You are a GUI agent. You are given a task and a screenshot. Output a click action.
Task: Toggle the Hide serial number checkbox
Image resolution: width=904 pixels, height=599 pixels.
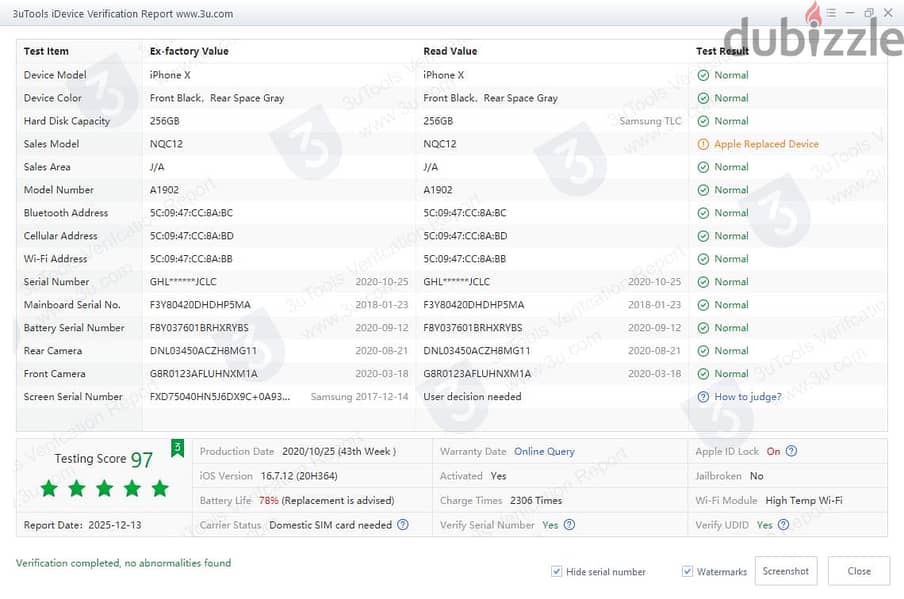[x=556, y=571]
